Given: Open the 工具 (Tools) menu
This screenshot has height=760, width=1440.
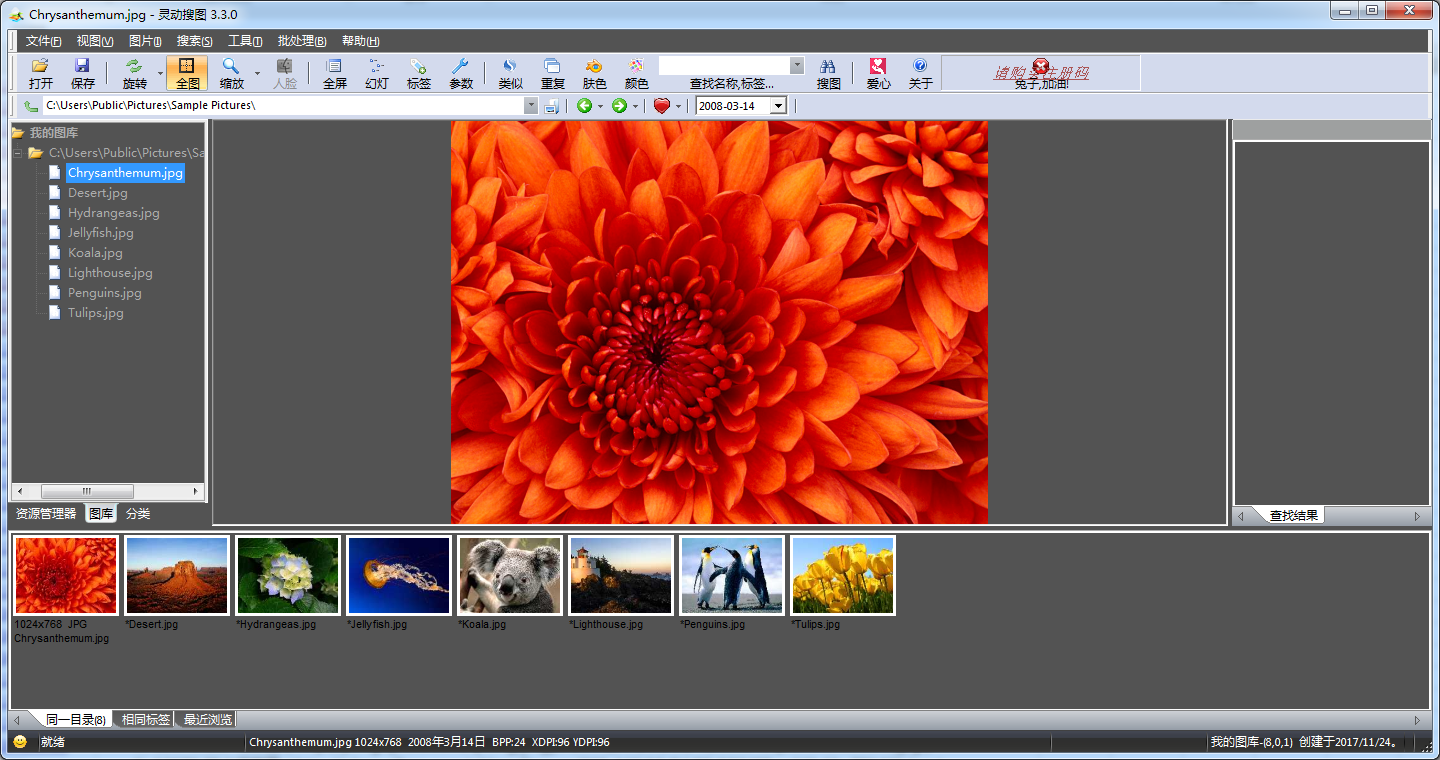Looking at the screenshot, I should coord(245,41).
